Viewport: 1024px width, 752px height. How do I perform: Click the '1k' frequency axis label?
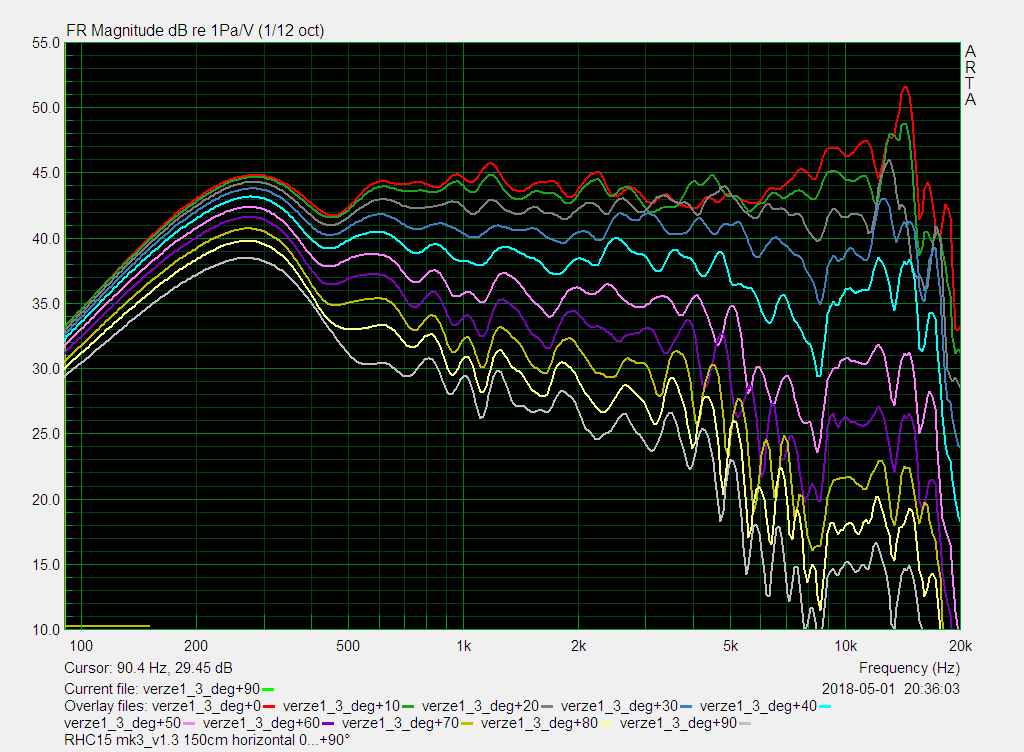tap(464, 646)
